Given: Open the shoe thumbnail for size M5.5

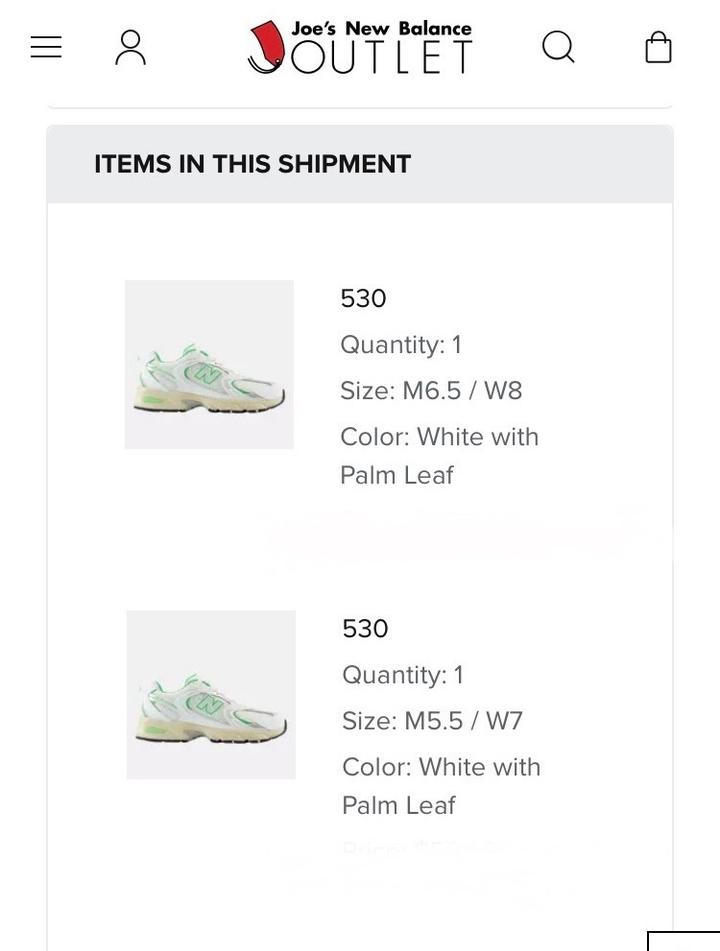Looking at the screenshot, I should [211, 694].
